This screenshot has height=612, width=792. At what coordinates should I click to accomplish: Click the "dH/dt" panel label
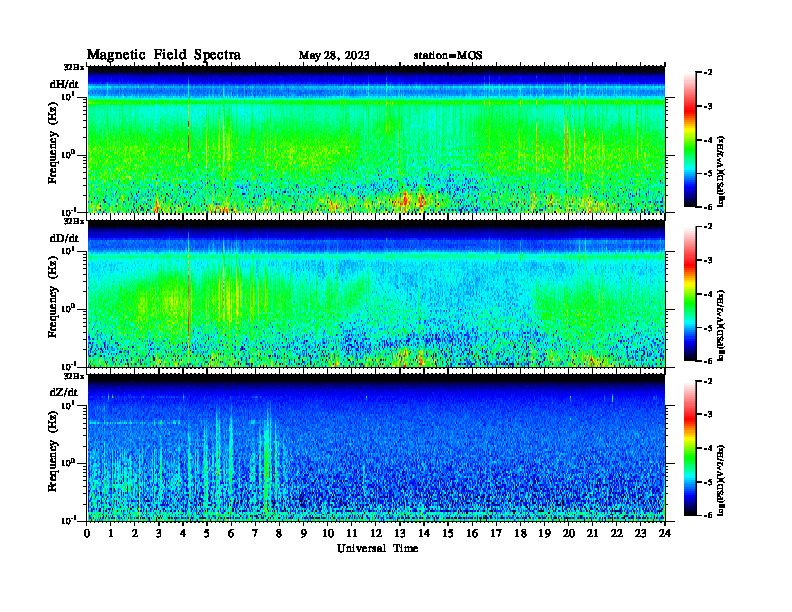(64, 84)
